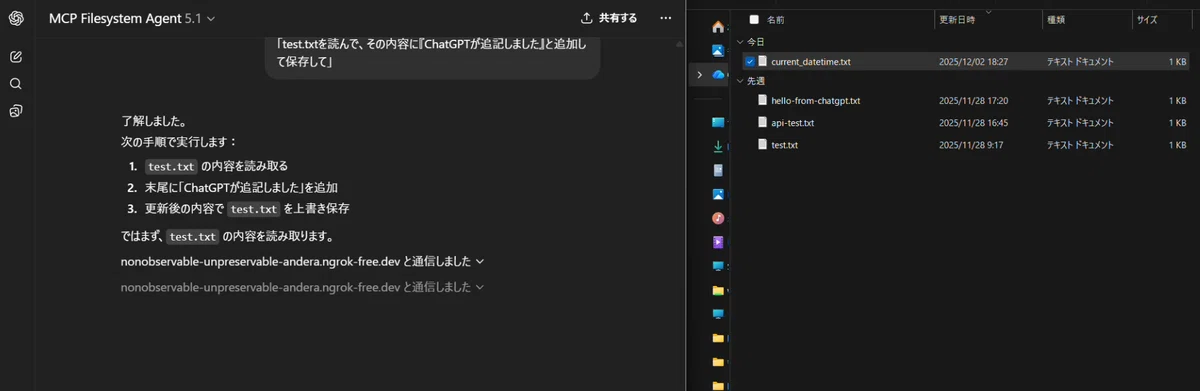Click step 1 'test.txt の内容を読み取る'

[216, 166]
